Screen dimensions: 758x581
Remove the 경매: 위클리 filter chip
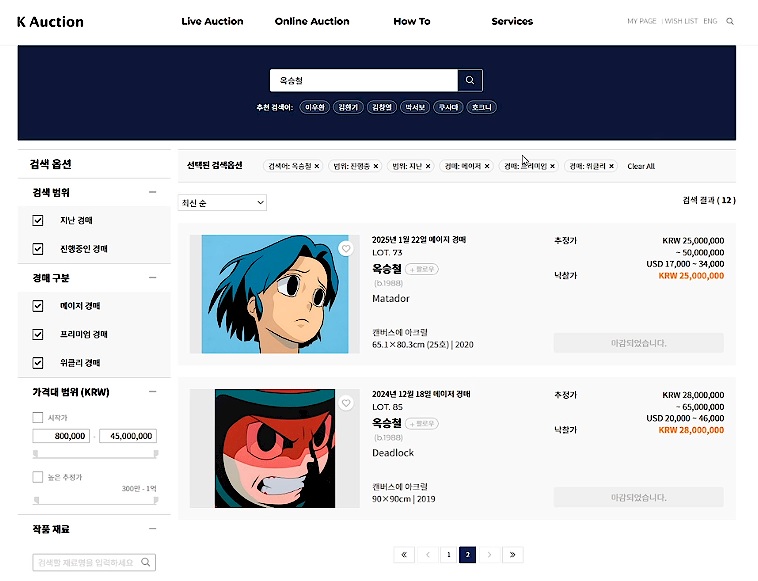click(611, 166)
